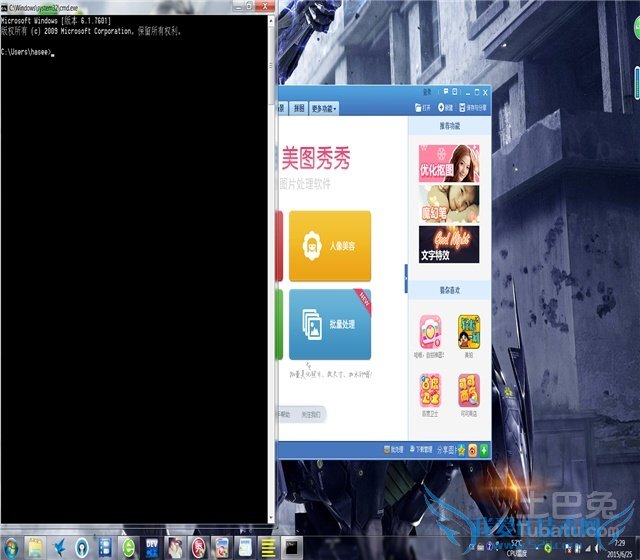Open the 魔幻笔 magic pen thumbnail
640x560 pixels.
(x=449, y=204)
